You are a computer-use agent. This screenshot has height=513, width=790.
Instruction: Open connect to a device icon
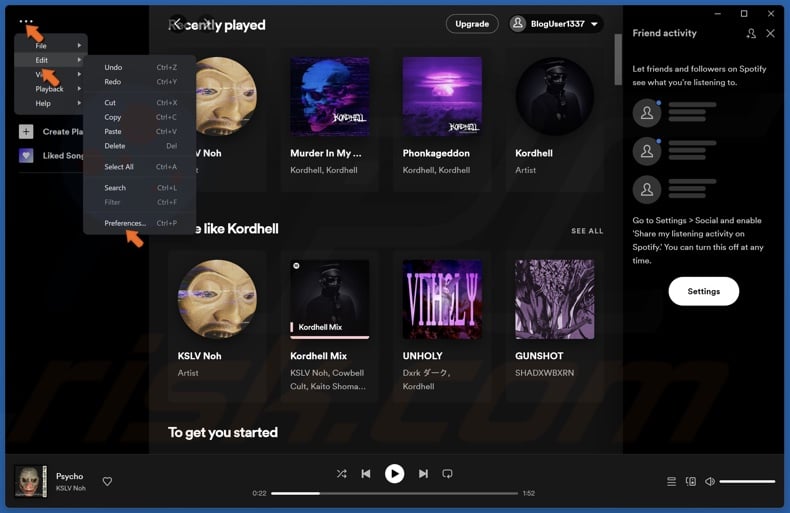coord(691,482)
